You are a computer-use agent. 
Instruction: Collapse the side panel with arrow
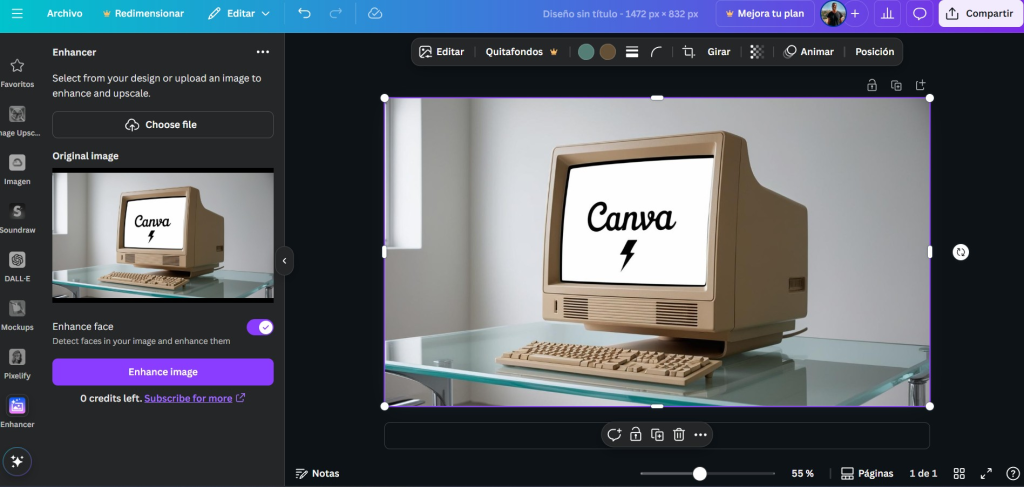(284, 260)
